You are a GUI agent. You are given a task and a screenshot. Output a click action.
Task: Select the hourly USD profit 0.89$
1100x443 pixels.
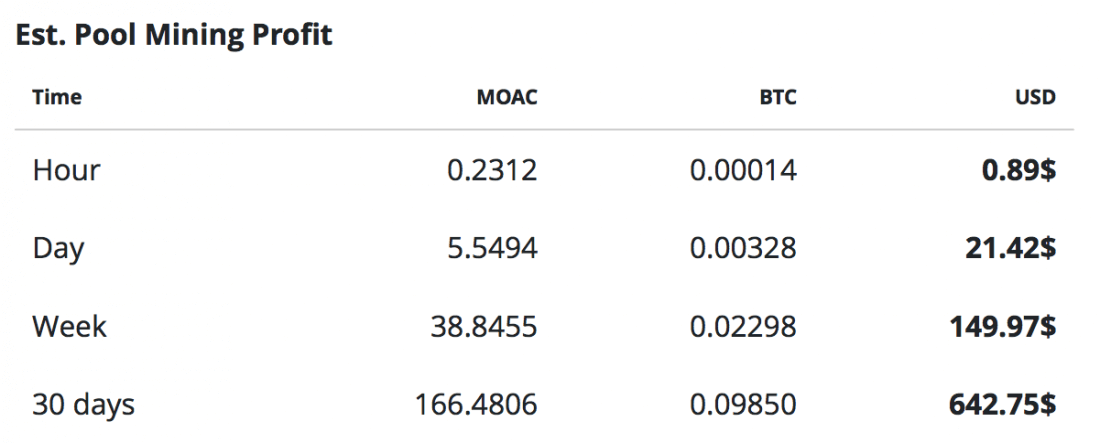[x=1018, y=170]
